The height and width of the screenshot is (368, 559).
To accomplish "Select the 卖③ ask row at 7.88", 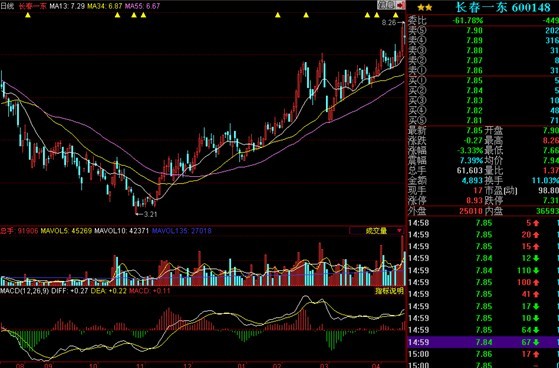I will (483, 50).
